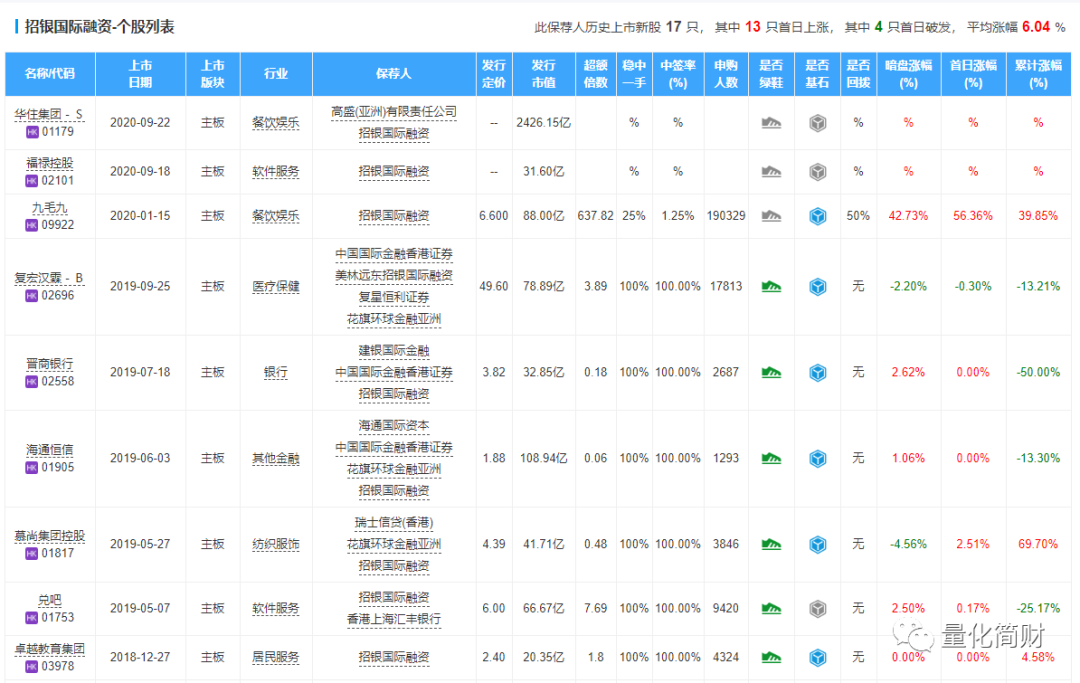Click the cornerstone cube icon in 慕尚集团控股 row
Image resolution: width=1080 pixels, height=683 pixels.
click(818, 545)
